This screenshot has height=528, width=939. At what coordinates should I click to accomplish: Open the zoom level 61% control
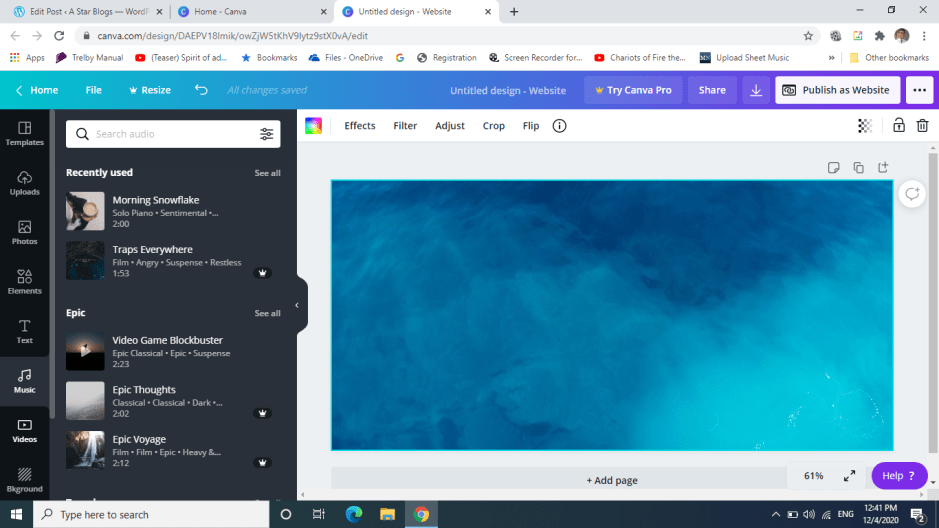click(x=813, y=476)
